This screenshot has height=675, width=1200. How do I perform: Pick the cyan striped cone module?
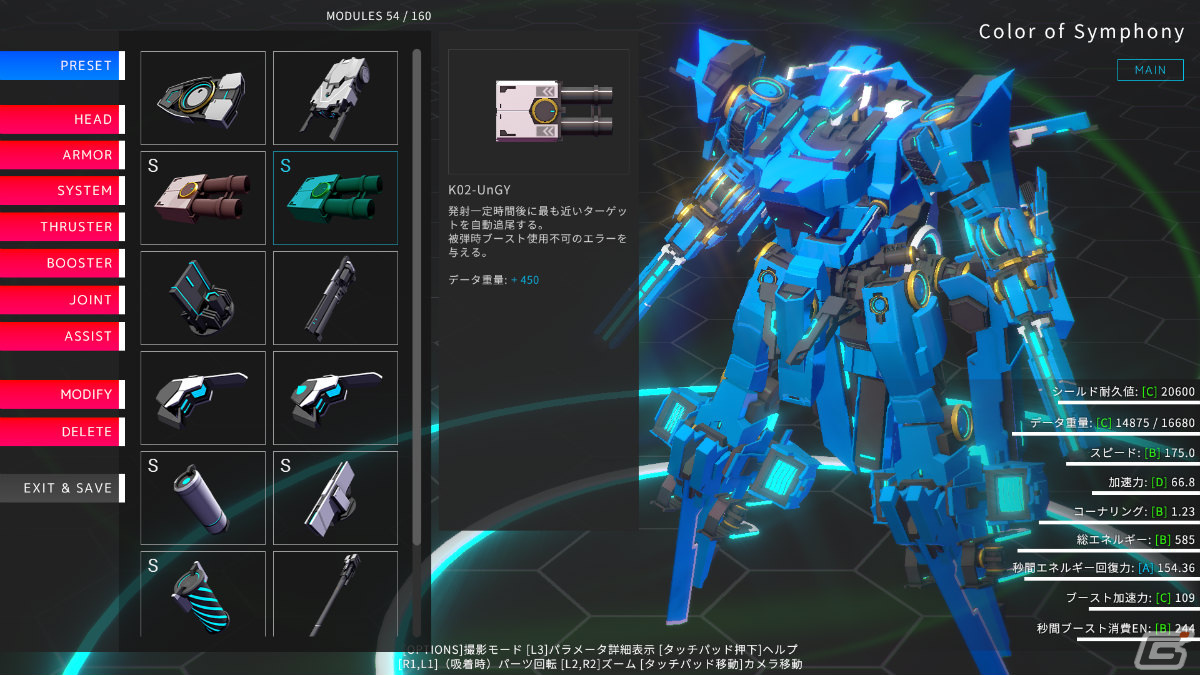pos(203,594)
